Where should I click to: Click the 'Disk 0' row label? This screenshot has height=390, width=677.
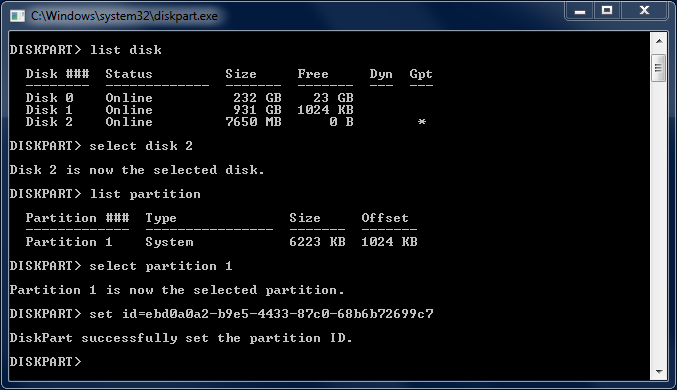(x=49, y=98)
